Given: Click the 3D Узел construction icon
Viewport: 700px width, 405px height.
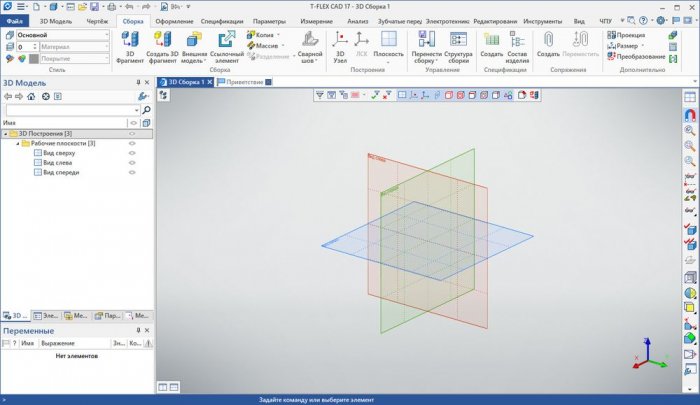Looking at the screenshot, I should click(341, 40).
